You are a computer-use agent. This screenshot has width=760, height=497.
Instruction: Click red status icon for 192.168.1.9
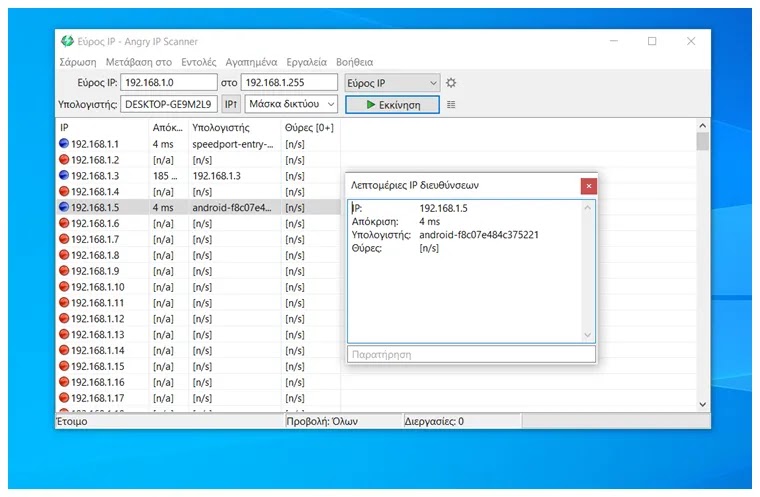[x=63, y=271]
